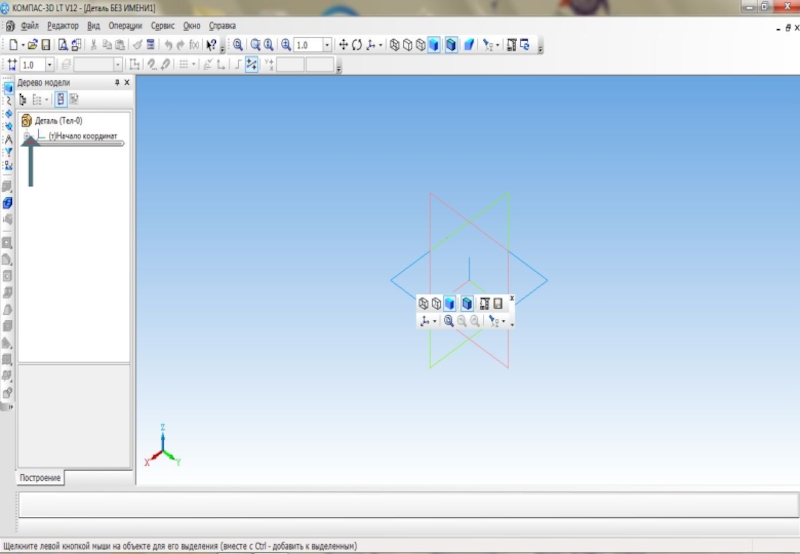Click the zoom scale 1.0 field in top toolbar
Screen dimensions: 800x554
309,45
